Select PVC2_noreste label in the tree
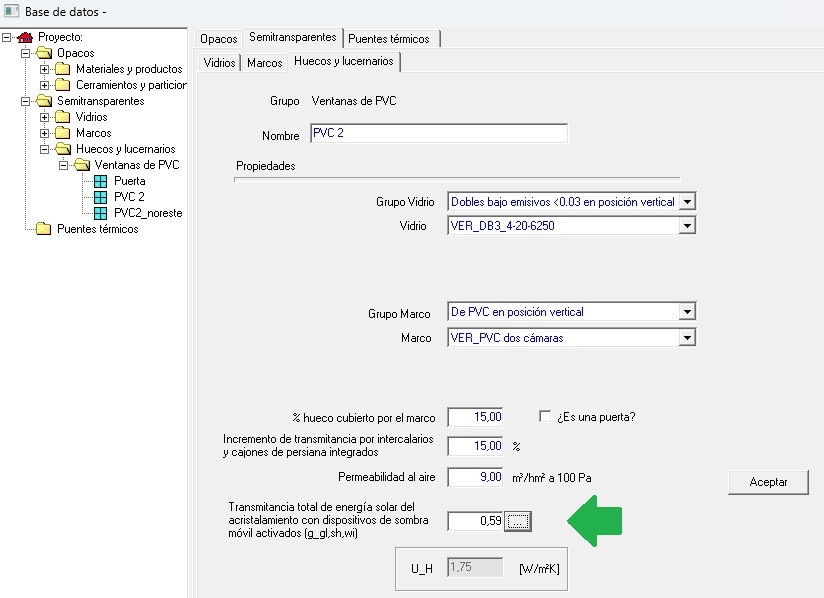Screen dimensions: 824x598 coord(148,213)
